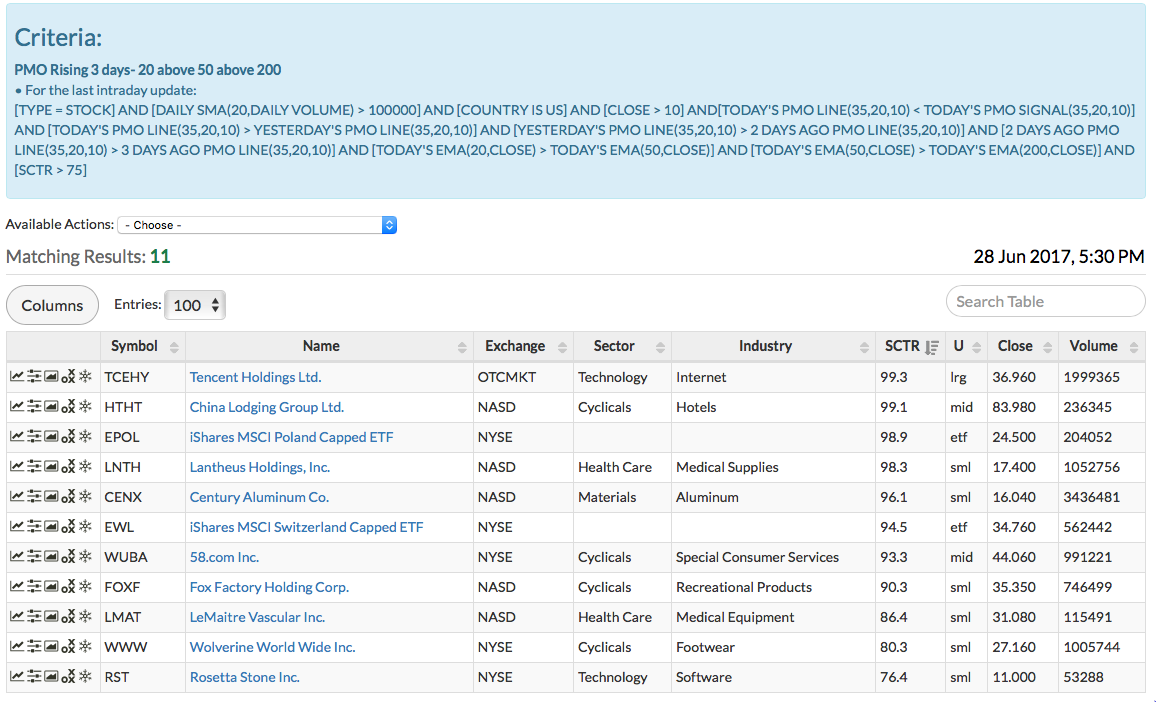Click snowflake icon in the RST row
This screenshot has width=1156, height=702.
pyautogui.click(x=85, y=677)
